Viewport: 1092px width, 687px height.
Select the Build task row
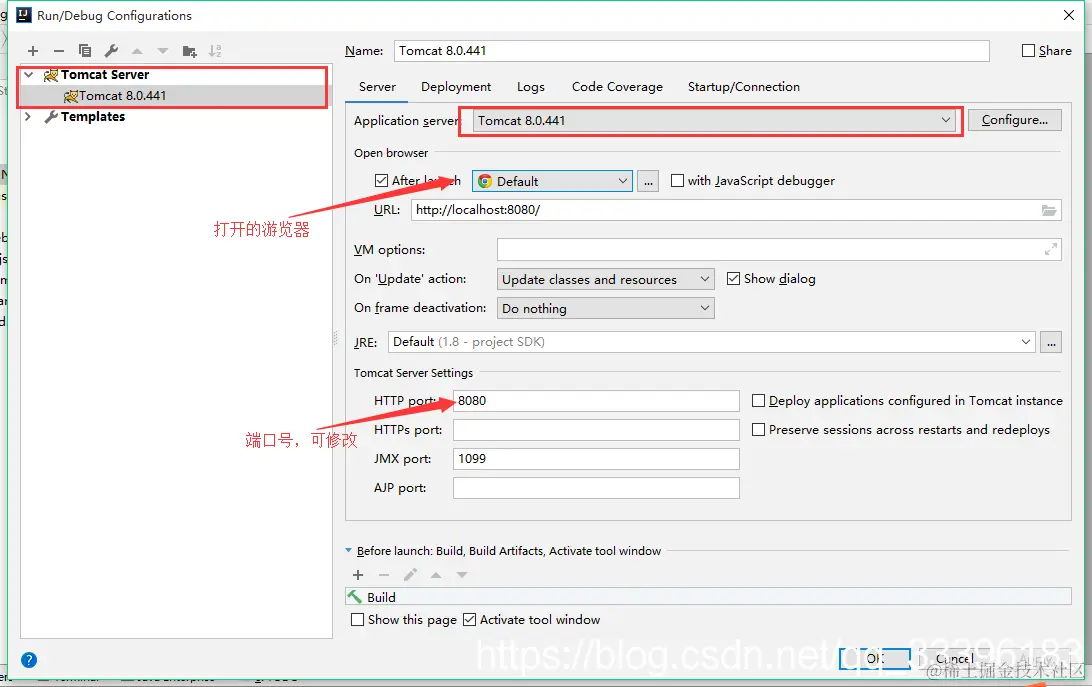(708, 597)
